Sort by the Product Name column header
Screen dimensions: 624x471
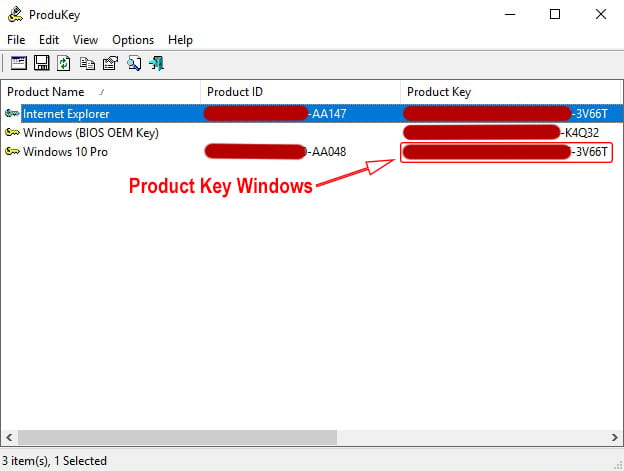[x=101, y=92]
